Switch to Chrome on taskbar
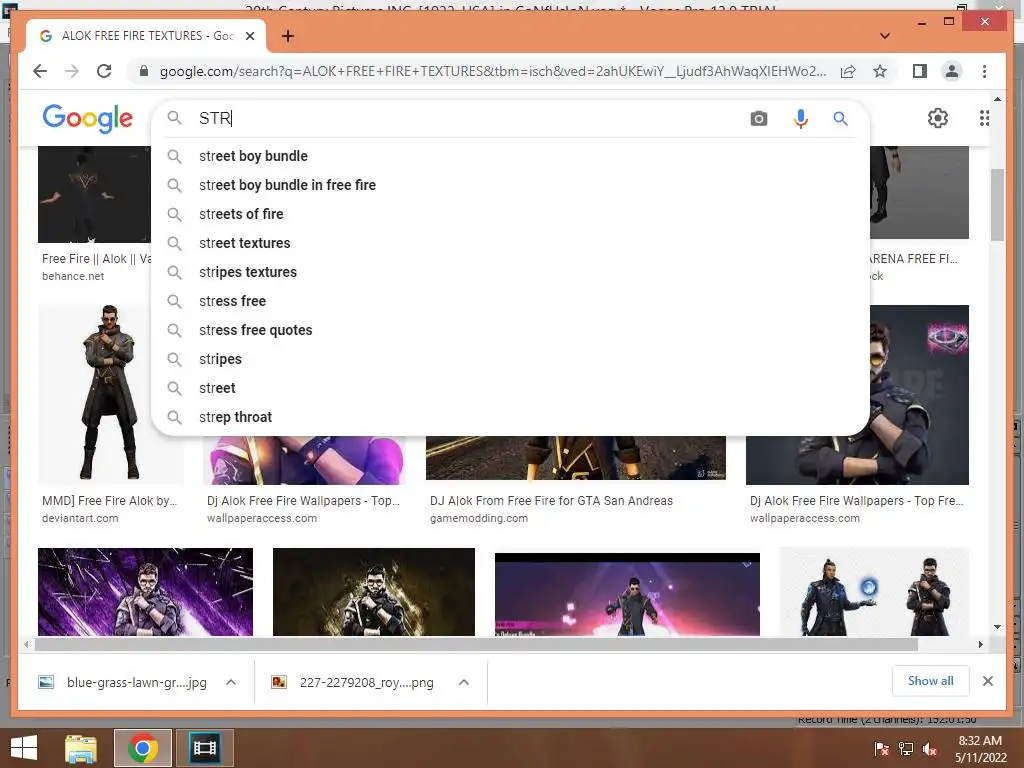This screenshot has width=1024, height=768. click(142, 748)
